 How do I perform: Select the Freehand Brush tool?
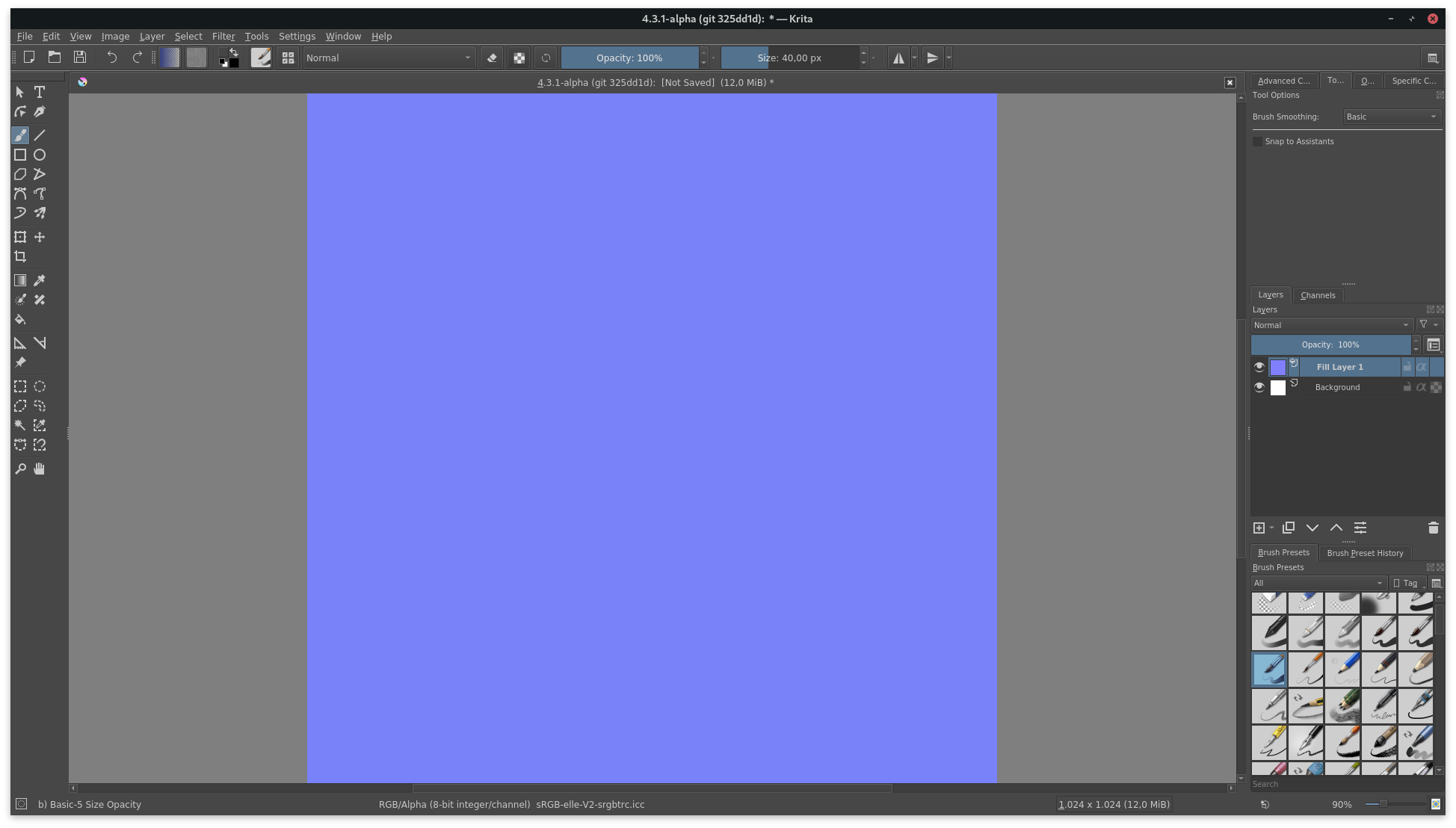[x=20, y=134]
